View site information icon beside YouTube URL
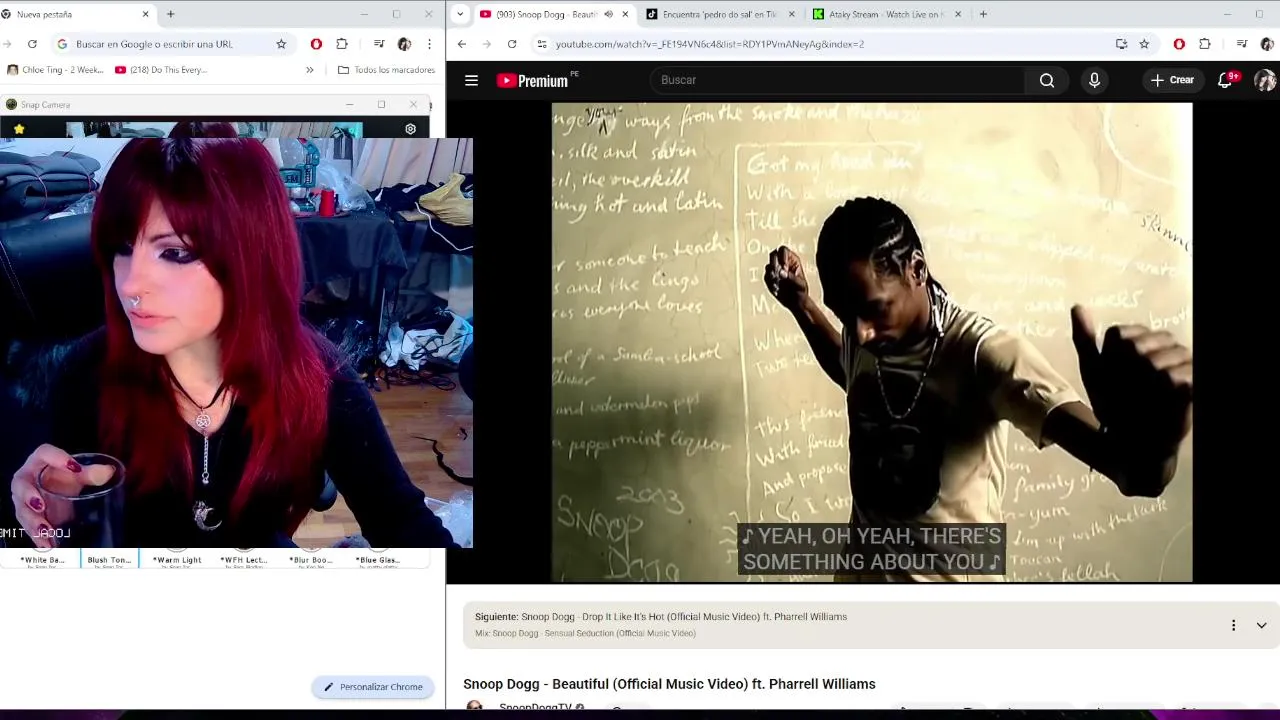1280x720 pixels. pyautogui.click(x=541, y=44)
